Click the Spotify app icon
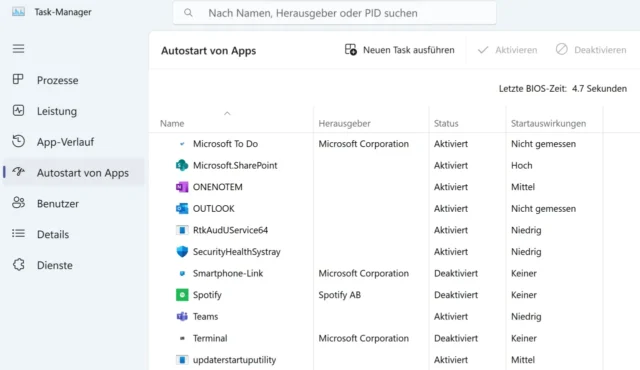Screen dimensions: 640x370 (x=182, y=295)
